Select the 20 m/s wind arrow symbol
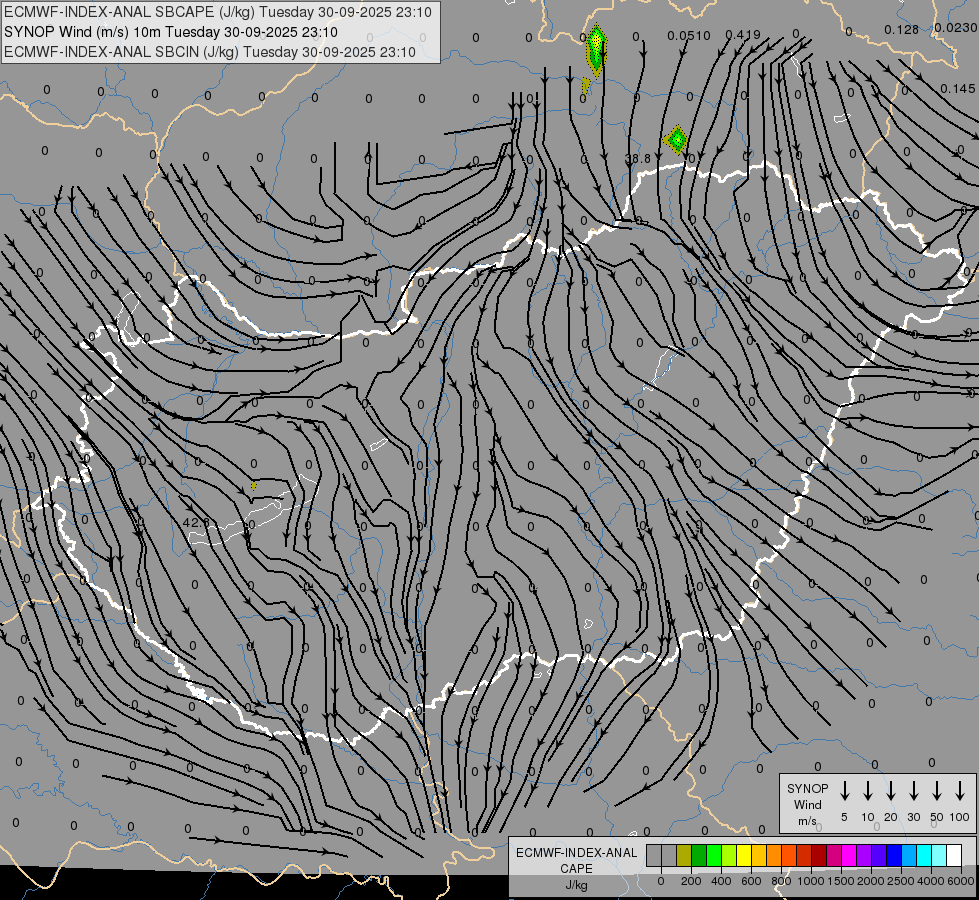This screenshot has height=900, width=979. tap(890, 791)
